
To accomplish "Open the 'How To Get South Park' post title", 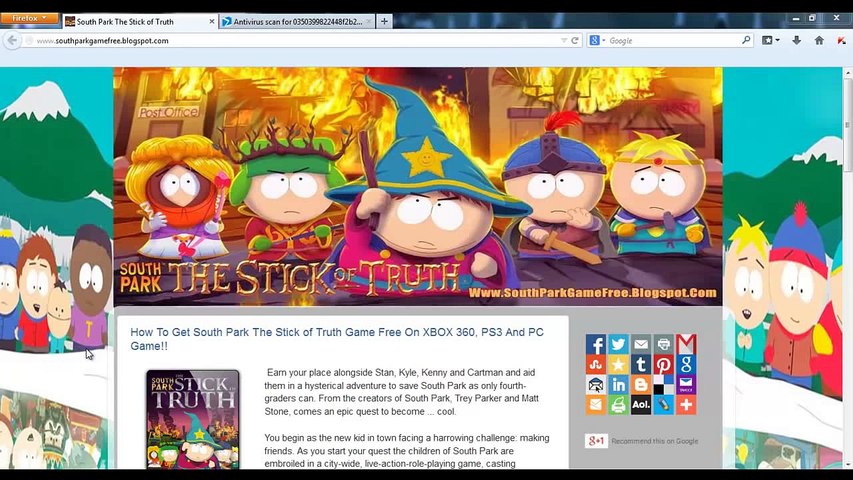I will point(337,339).
